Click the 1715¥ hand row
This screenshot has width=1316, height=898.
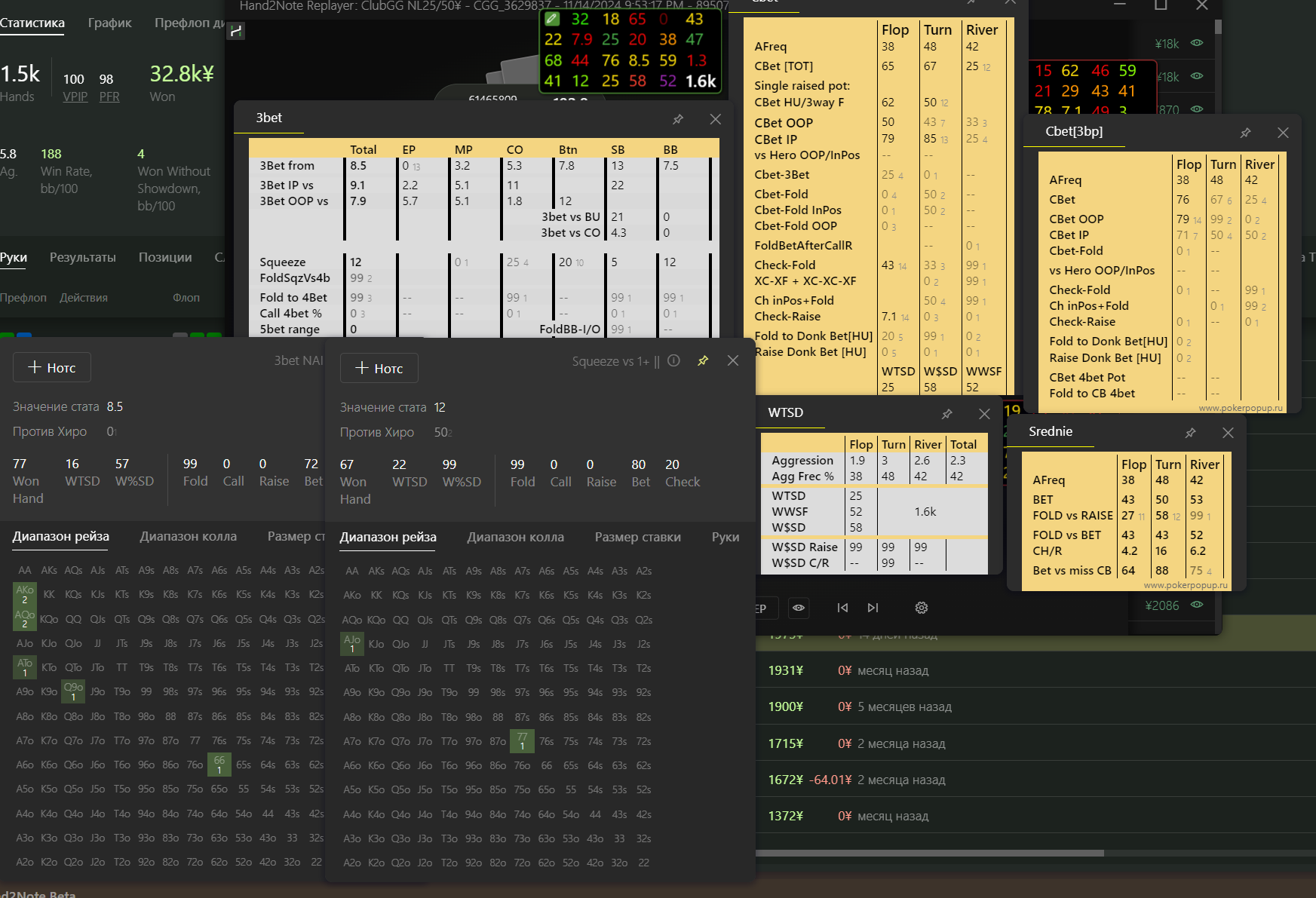[x=1035, y=743]
